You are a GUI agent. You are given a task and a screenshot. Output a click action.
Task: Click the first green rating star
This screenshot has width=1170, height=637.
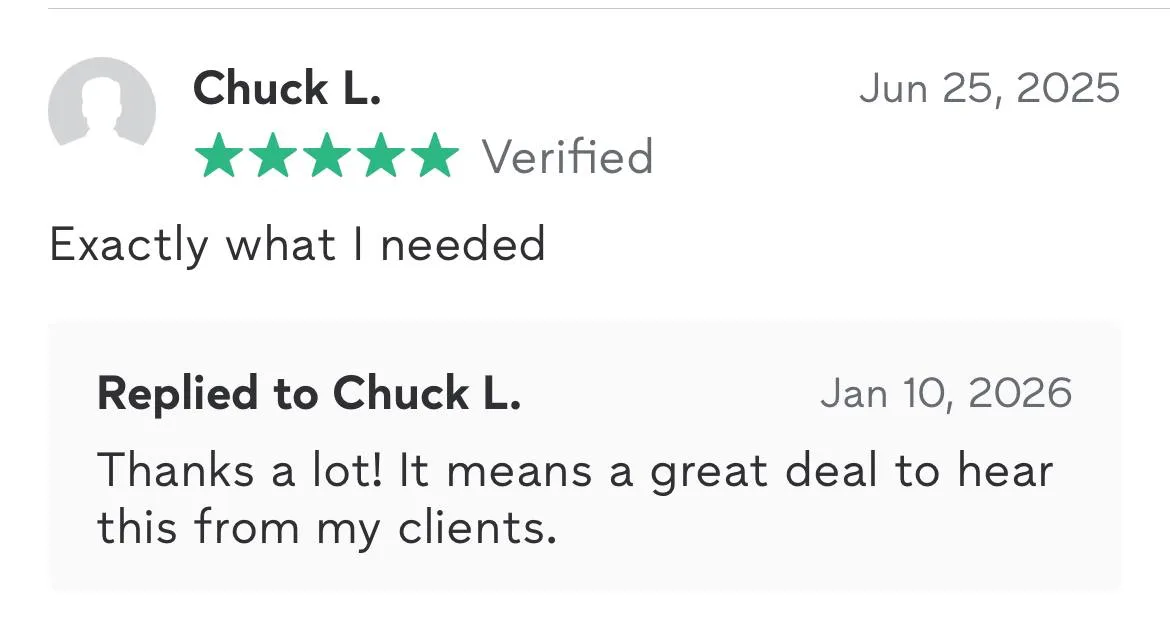[x=217, y=158]
